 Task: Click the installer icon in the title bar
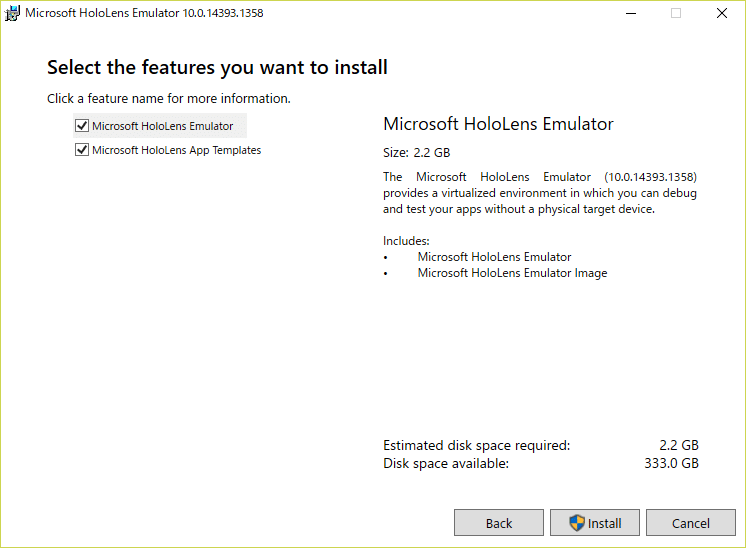point(12,13)
